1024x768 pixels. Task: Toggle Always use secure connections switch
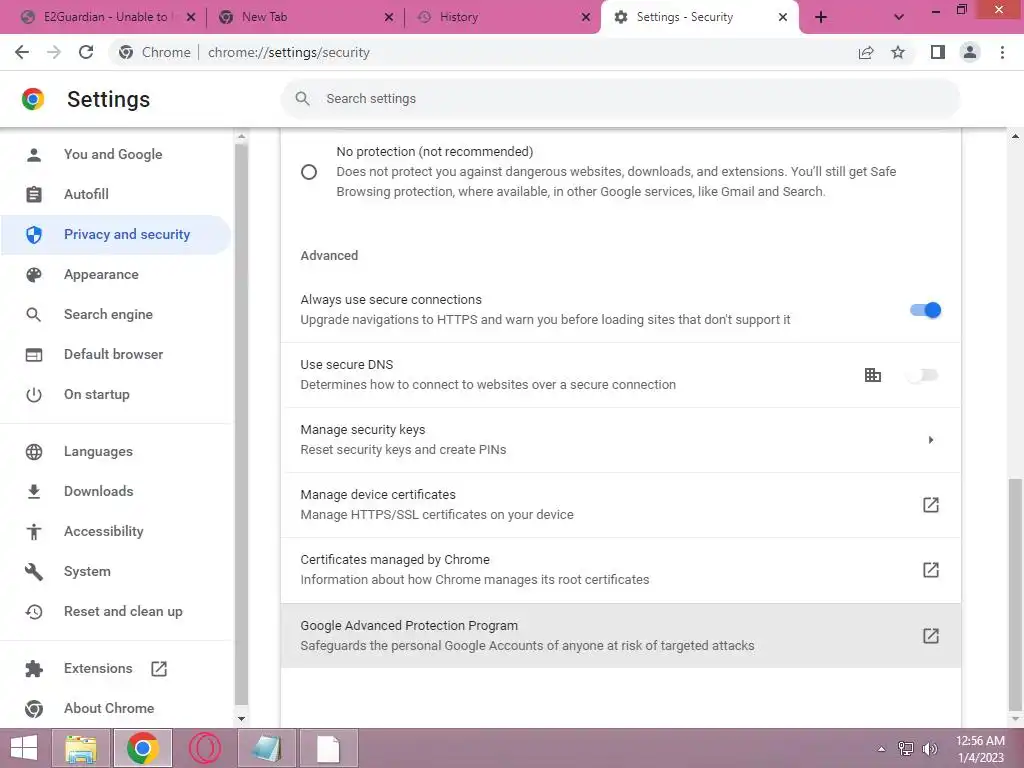(925, 310)
